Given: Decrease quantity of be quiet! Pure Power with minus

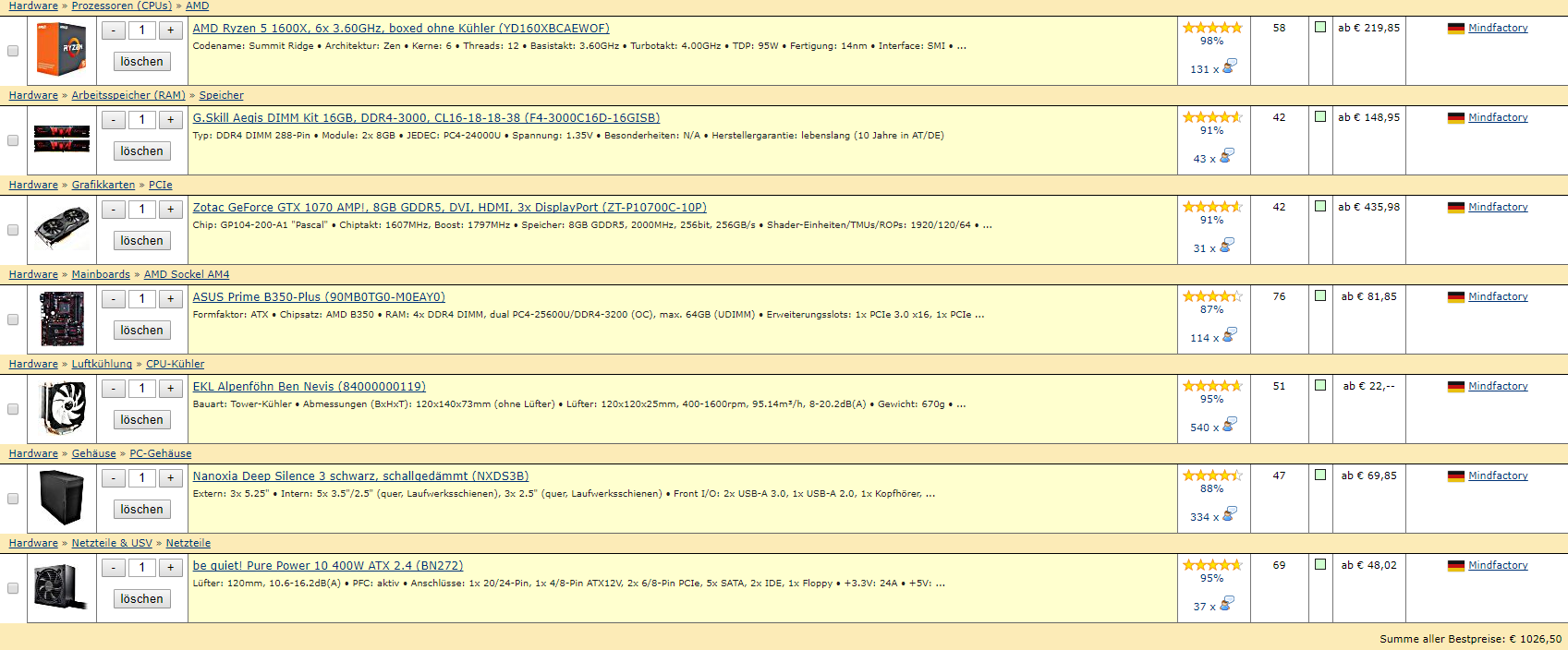Looking at the screenshot, I should tap(114, 568).
